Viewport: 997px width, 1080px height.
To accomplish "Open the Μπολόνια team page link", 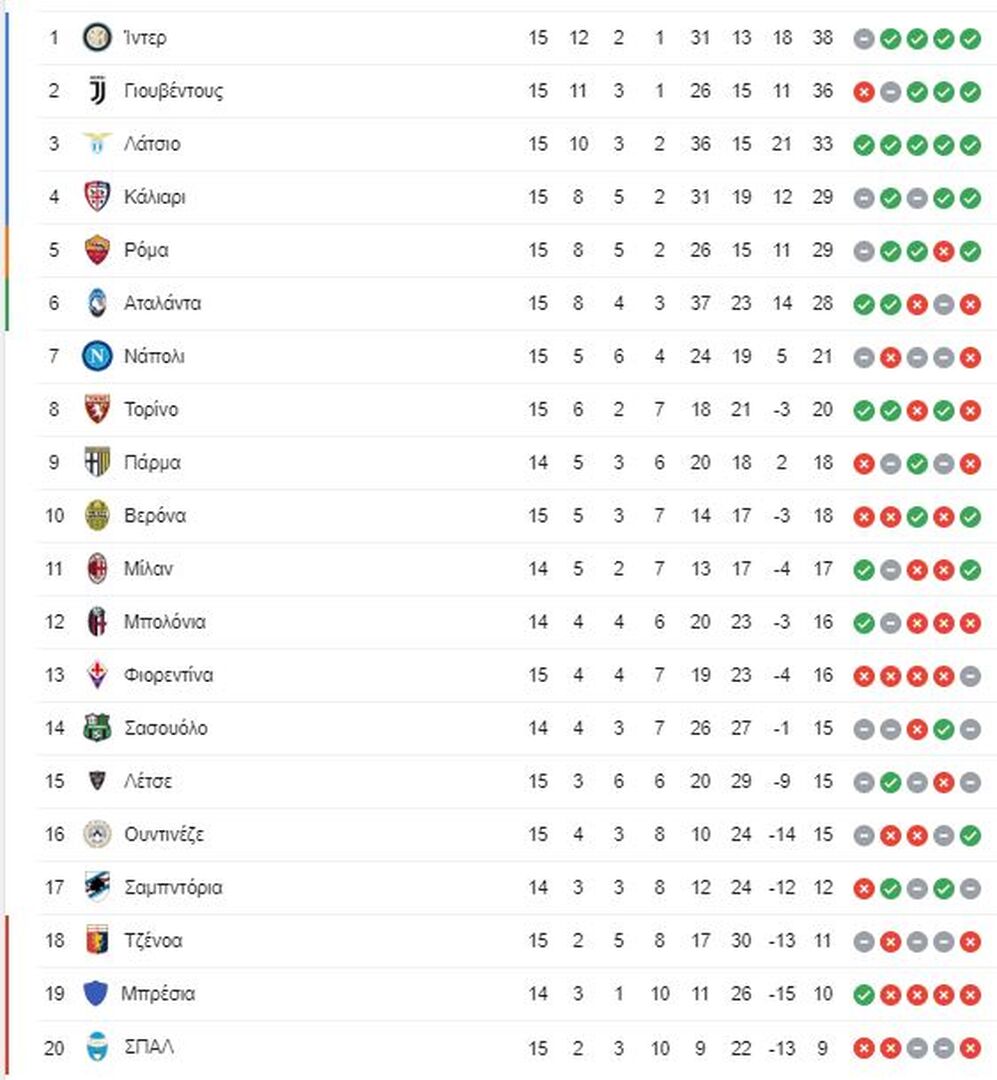I will click(165, 621).
